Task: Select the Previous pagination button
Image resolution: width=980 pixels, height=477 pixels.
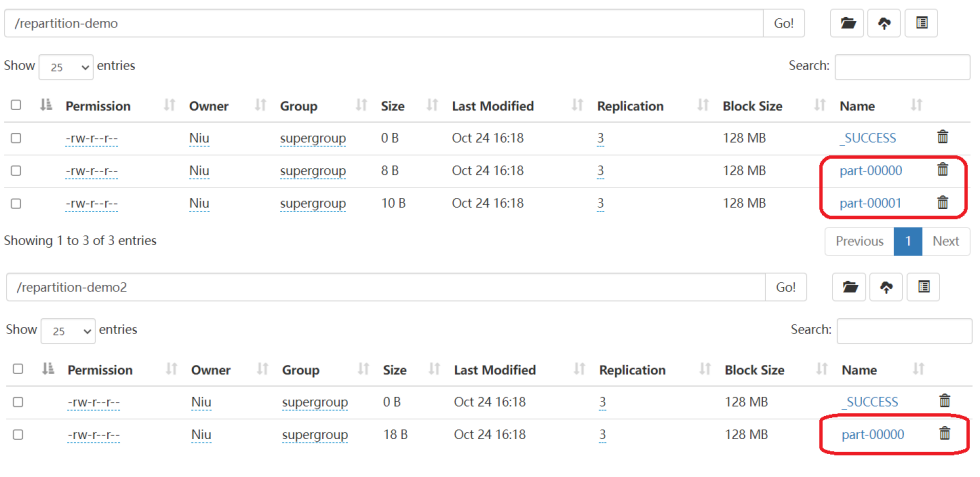Action: pyautogui.click(x=859, y=241)
